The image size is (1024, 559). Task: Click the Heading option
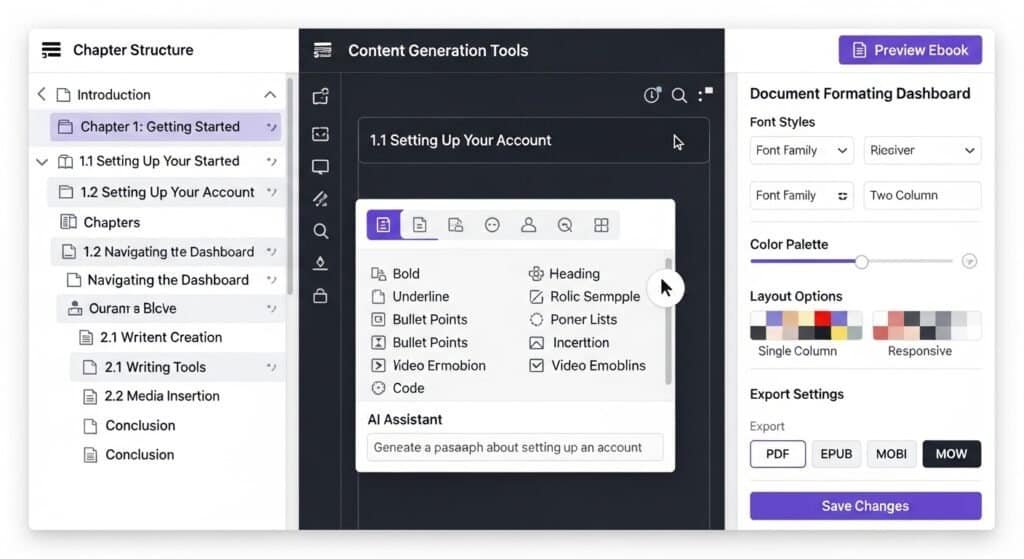[565, 274]
